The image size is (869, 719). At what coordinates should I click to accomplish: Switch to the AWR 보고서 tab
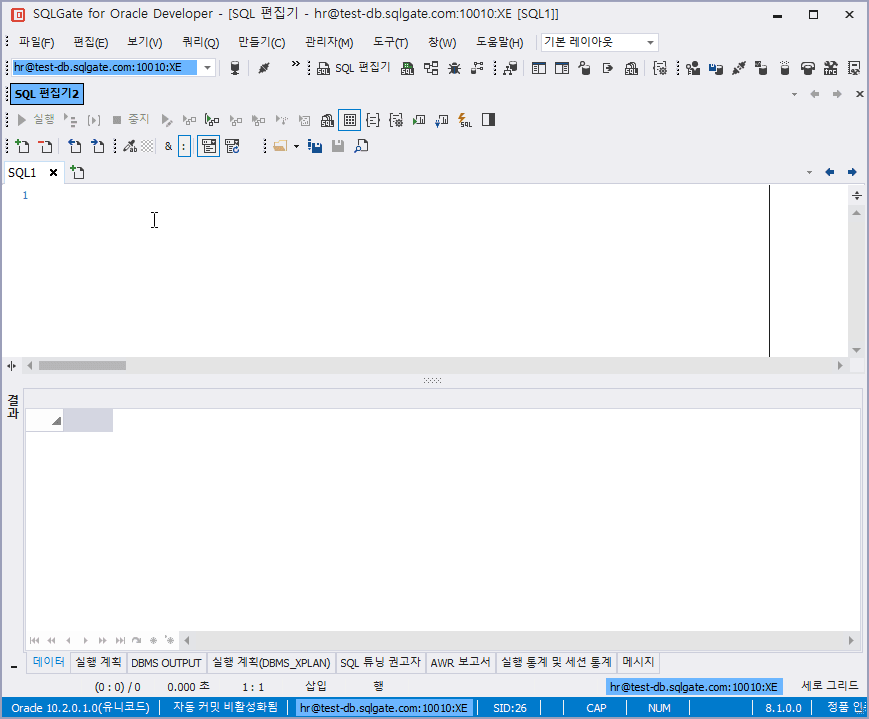pyautogui.click(x=461, y=662)
